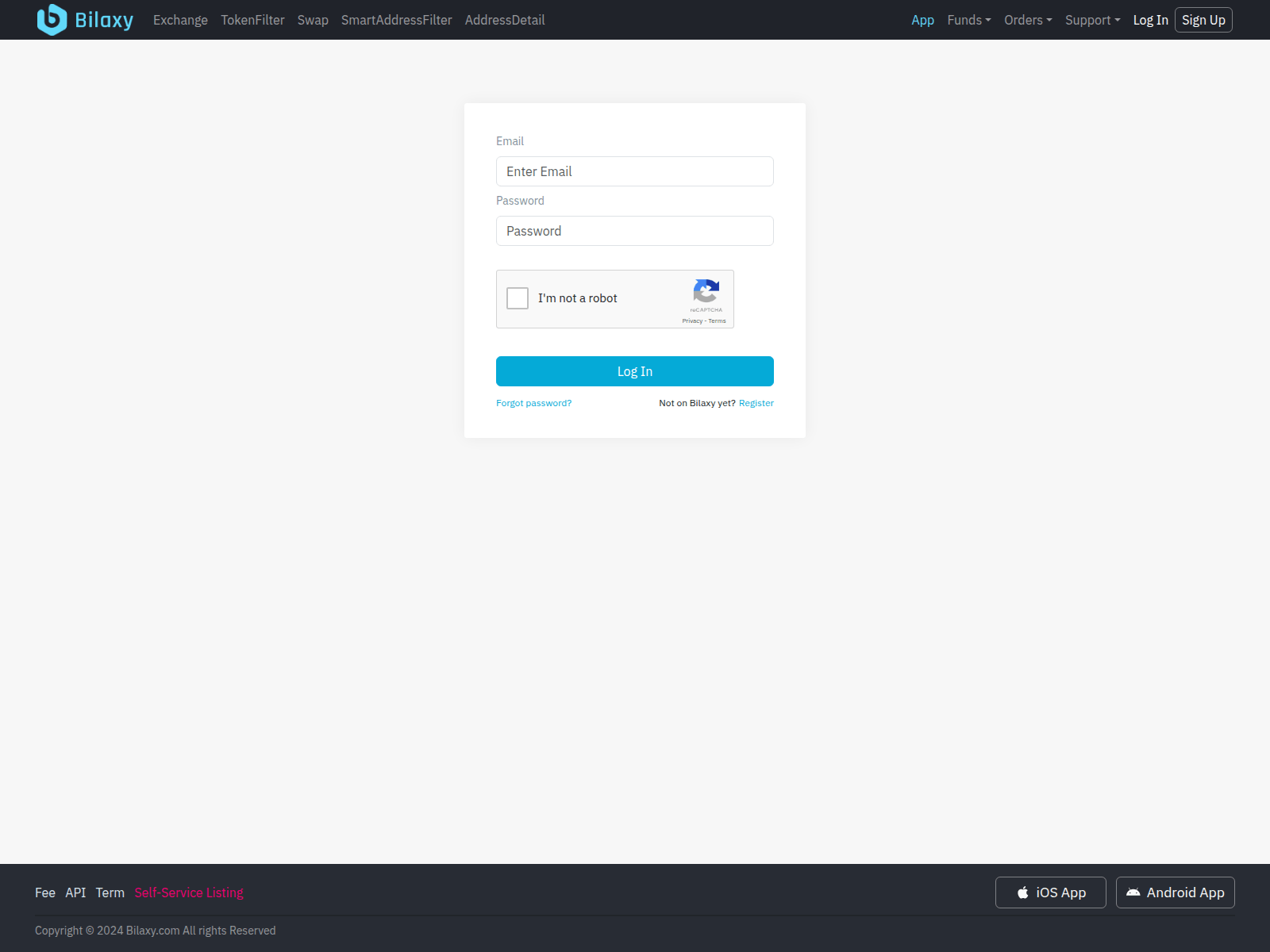The image size is (1270, 952).
Task: Open the Orders dropdown menu
Action: click(x=1027, y=20)
